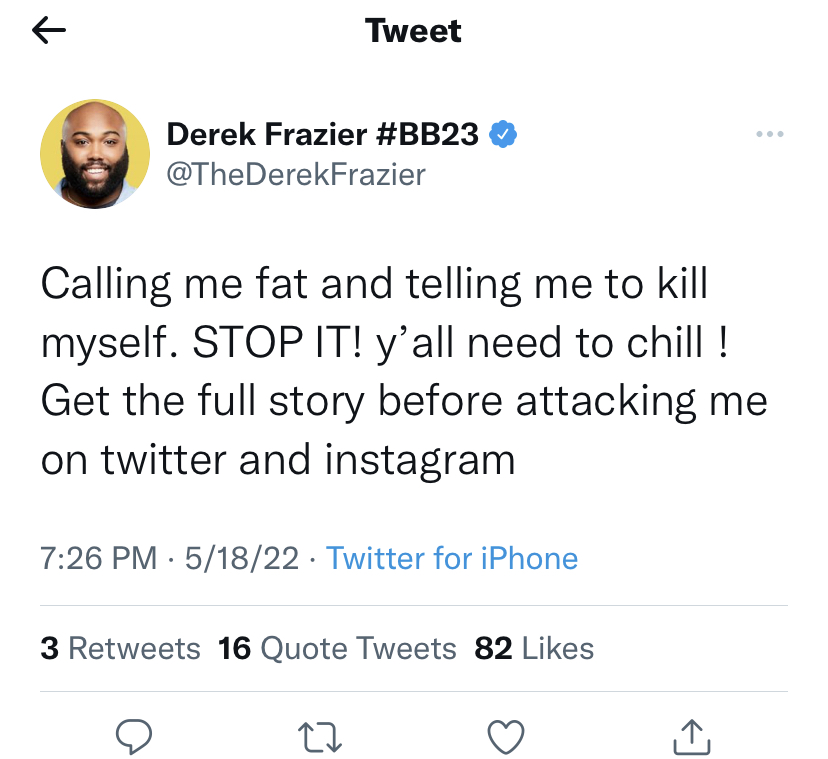This screenshot has width=828, height=759.
Task: Retweet using the retweet arrows icon
Action: (x=320, y=737)
